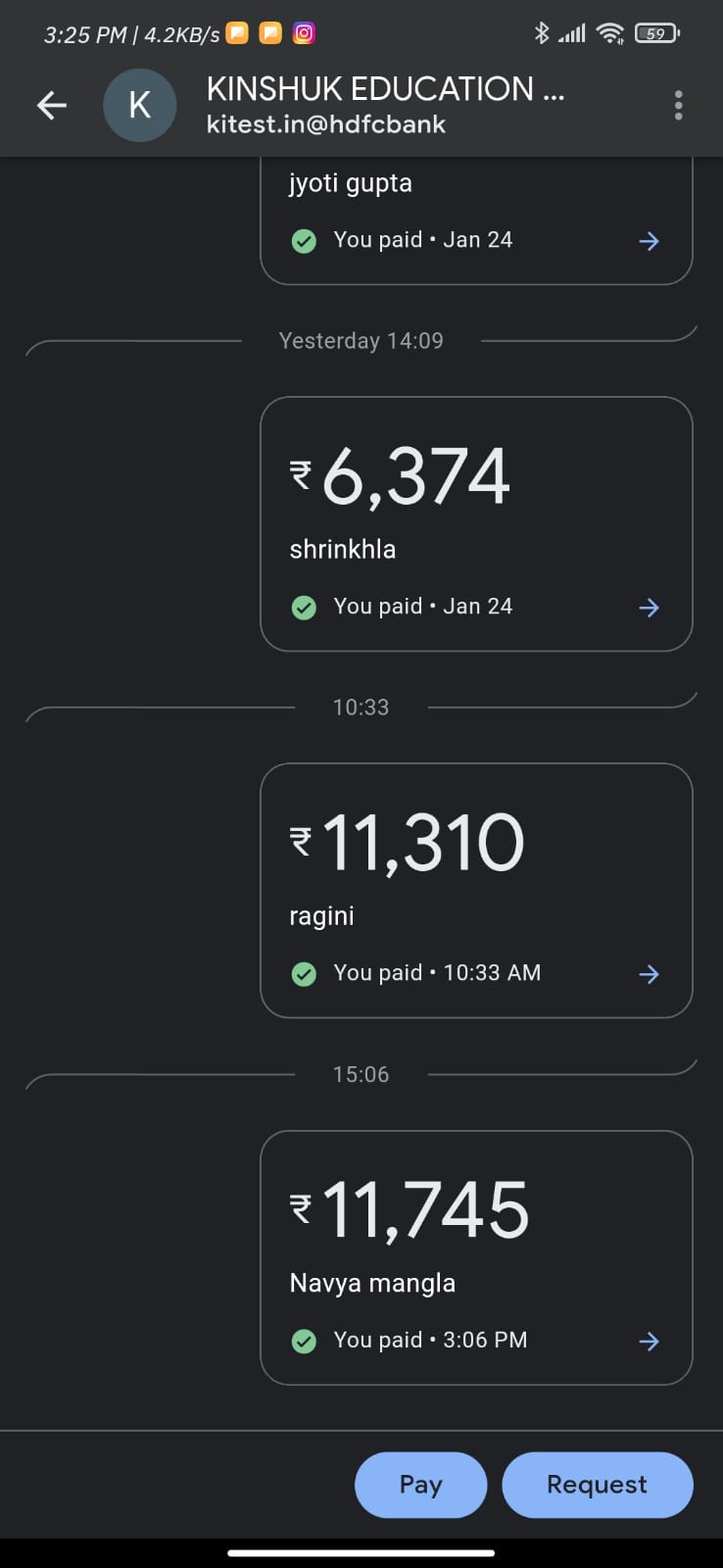This screenshot has height=1568, width=723.
Task: Tap green checkmark on ragini payment
Action: point(304,974)
